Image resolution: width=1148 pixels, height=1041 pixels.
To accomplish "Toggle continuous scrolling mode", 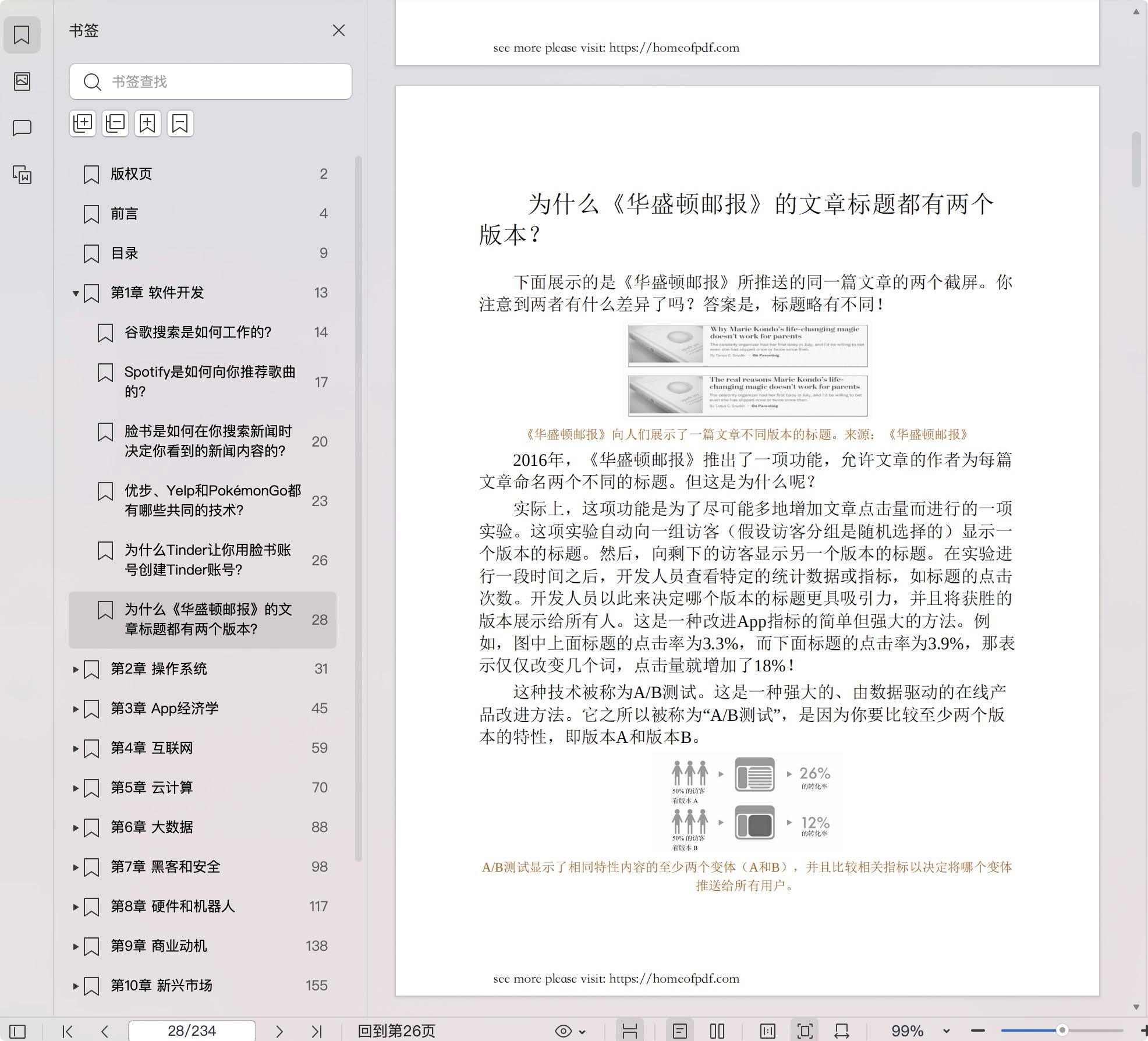I will pyautogui.click(x=630, y=1031).
